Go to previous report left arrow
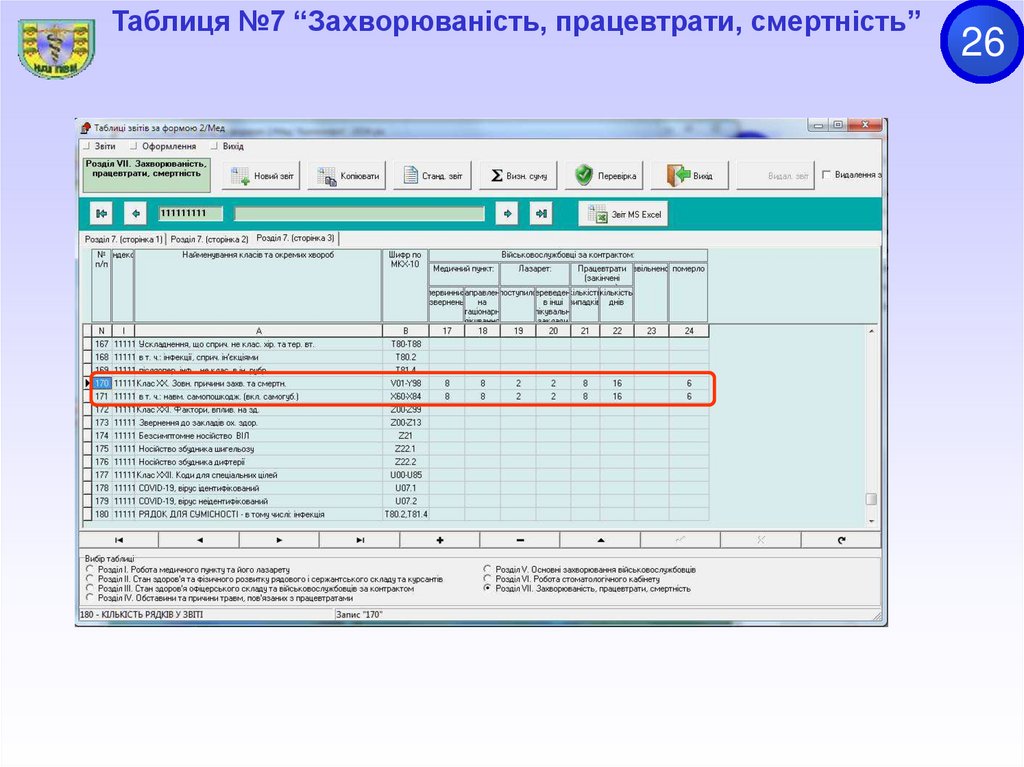Screen dimensions: 1024x767 (135, 214)
